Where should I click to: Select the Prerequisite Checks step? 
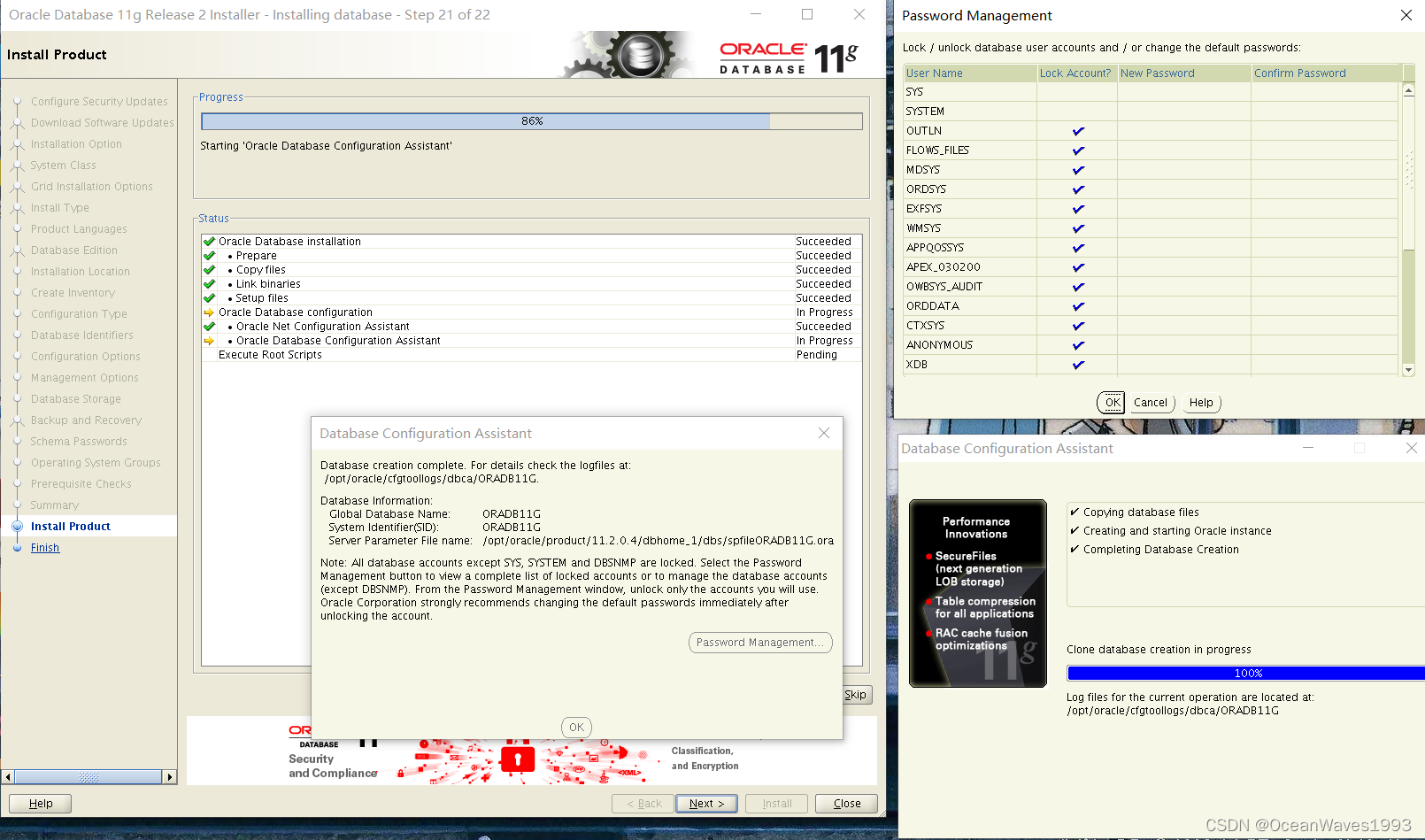click(81, 484)
